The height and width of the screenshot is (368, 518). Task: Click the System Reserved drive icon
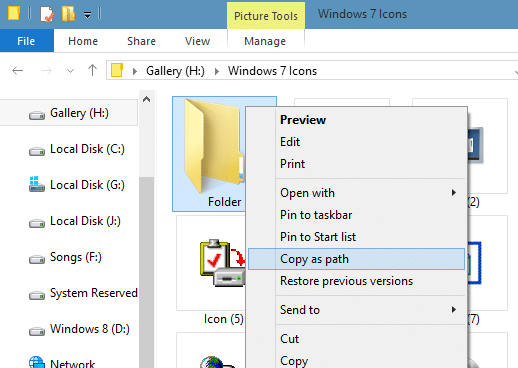37,295
